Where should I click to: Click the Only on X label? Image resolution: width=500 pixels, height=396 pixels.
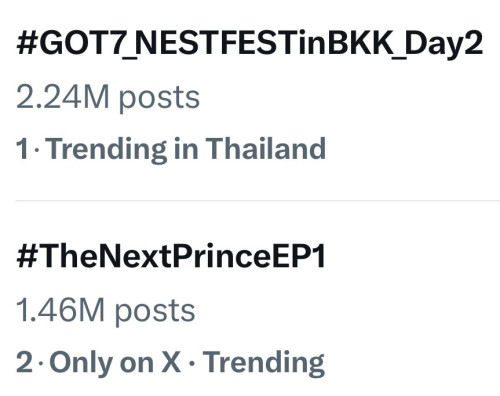(x=115, y=362)
